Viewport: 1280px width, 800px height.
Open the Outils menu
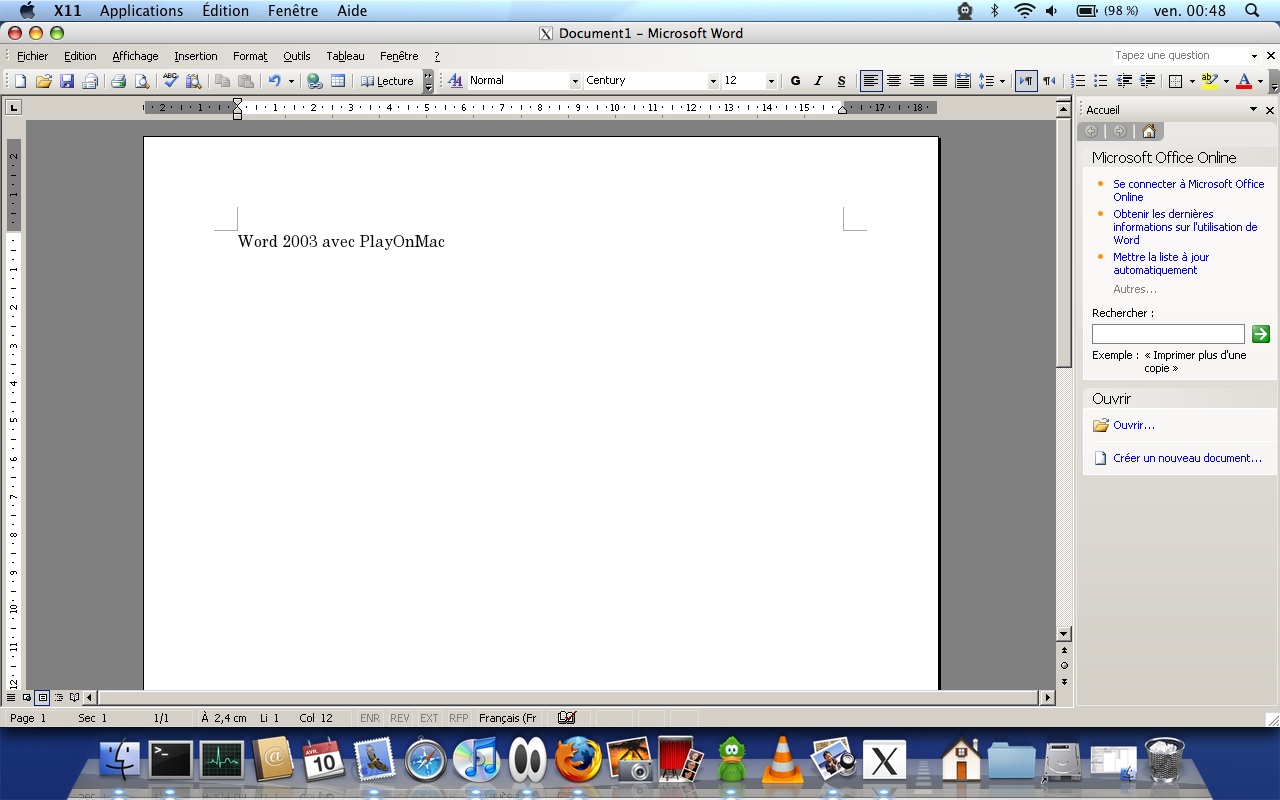pyautogui.click(x=297, y=56)
